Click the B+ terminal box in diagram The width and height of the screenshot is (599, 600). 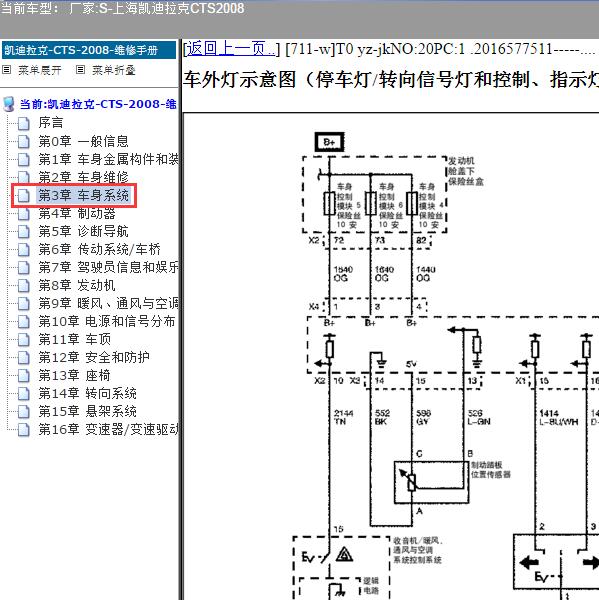tap(329, 142)
